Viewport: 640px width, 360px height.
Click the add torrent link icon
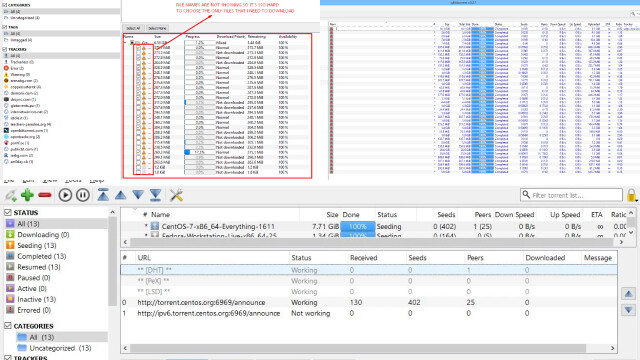tap(11, 196)
